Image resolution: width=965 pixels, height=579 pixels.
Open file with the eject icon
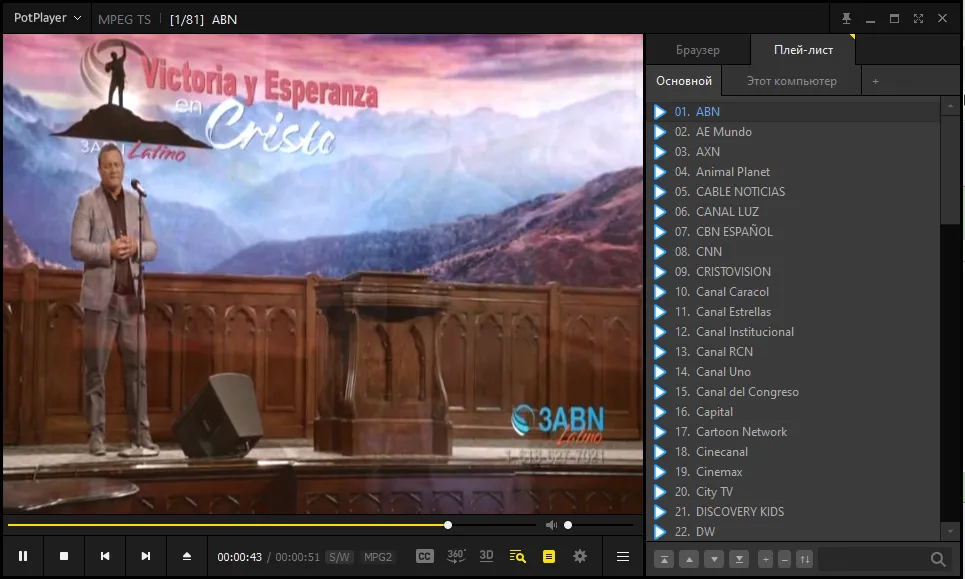click(187, 556)
